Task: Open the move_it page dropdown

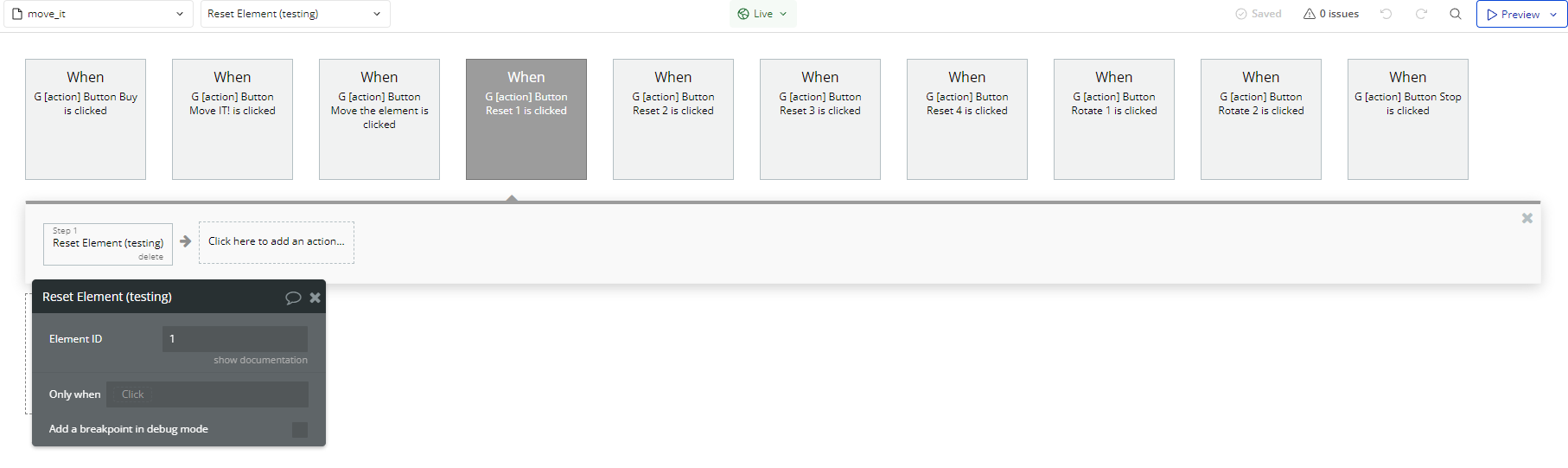Action: pos(98,14)
